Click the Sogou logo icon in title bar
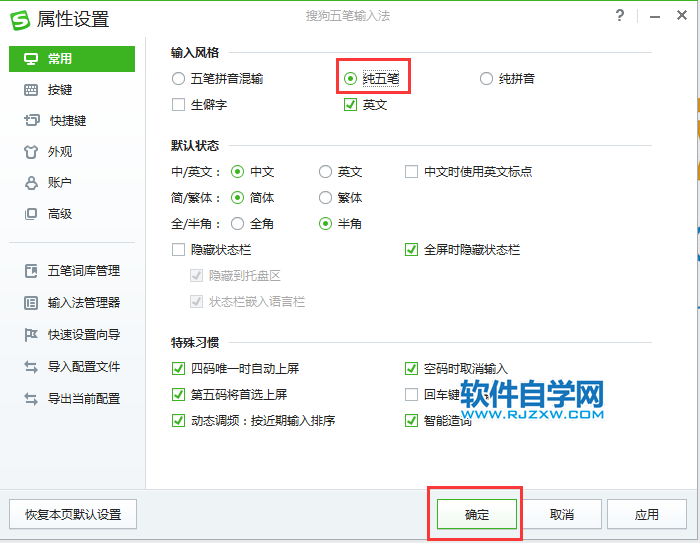The image size is (700, 543). [x=20, y=20]
